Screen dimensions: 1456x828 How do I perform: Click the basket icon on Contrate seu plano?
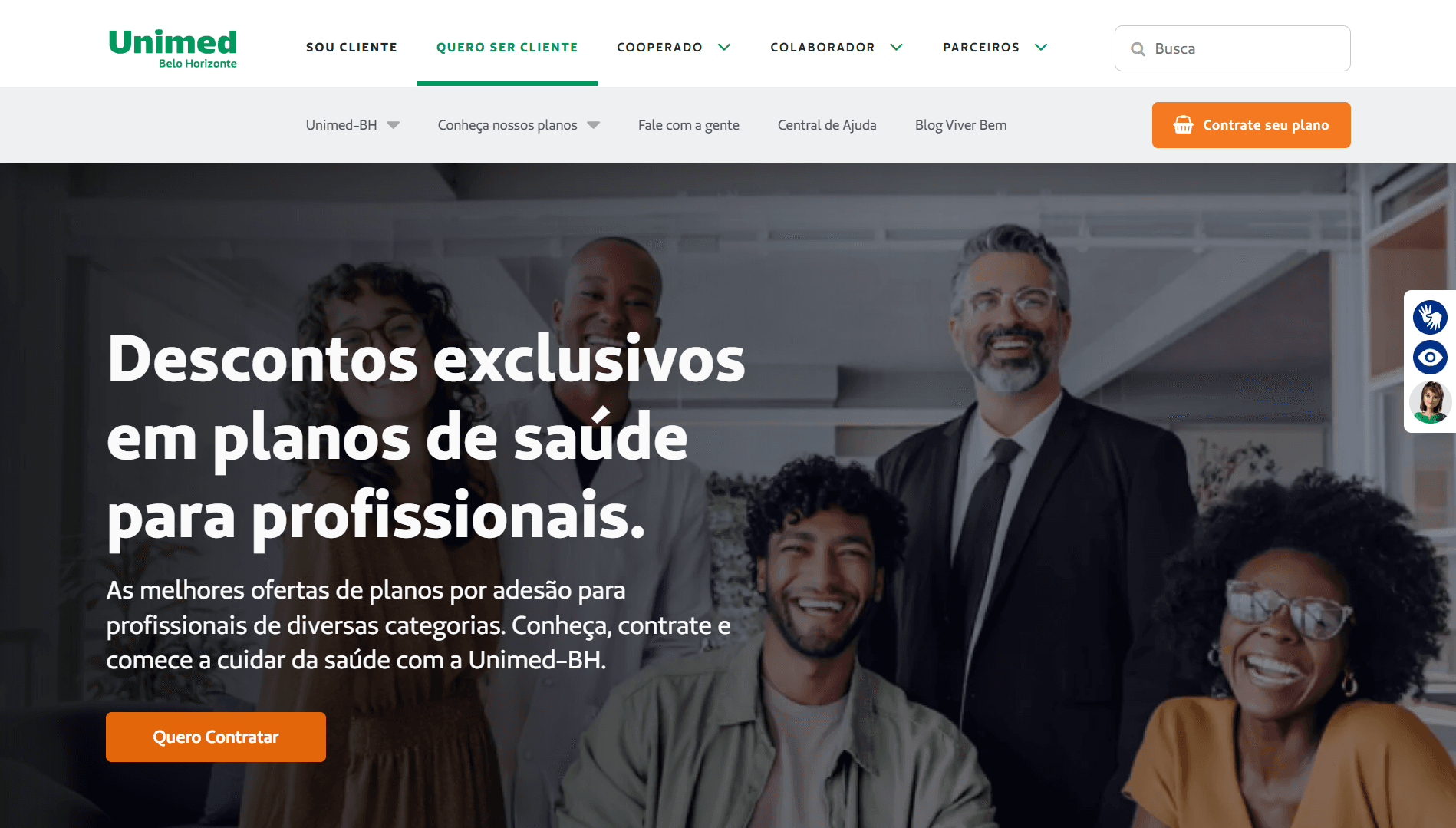[x=1183, y=125]
